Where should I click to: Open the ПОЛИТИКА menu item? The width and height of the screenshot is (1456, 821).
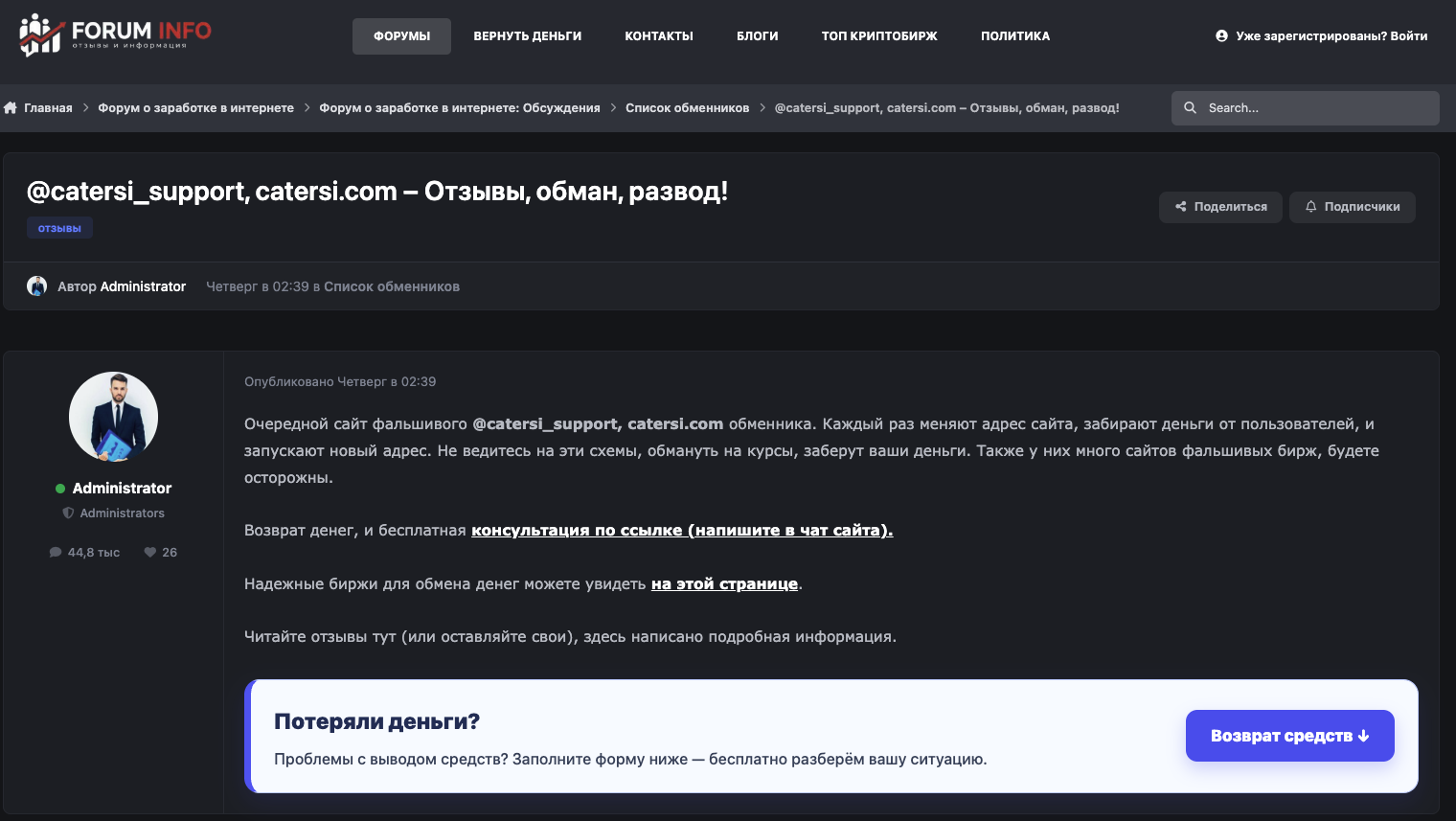[1015, 36]
